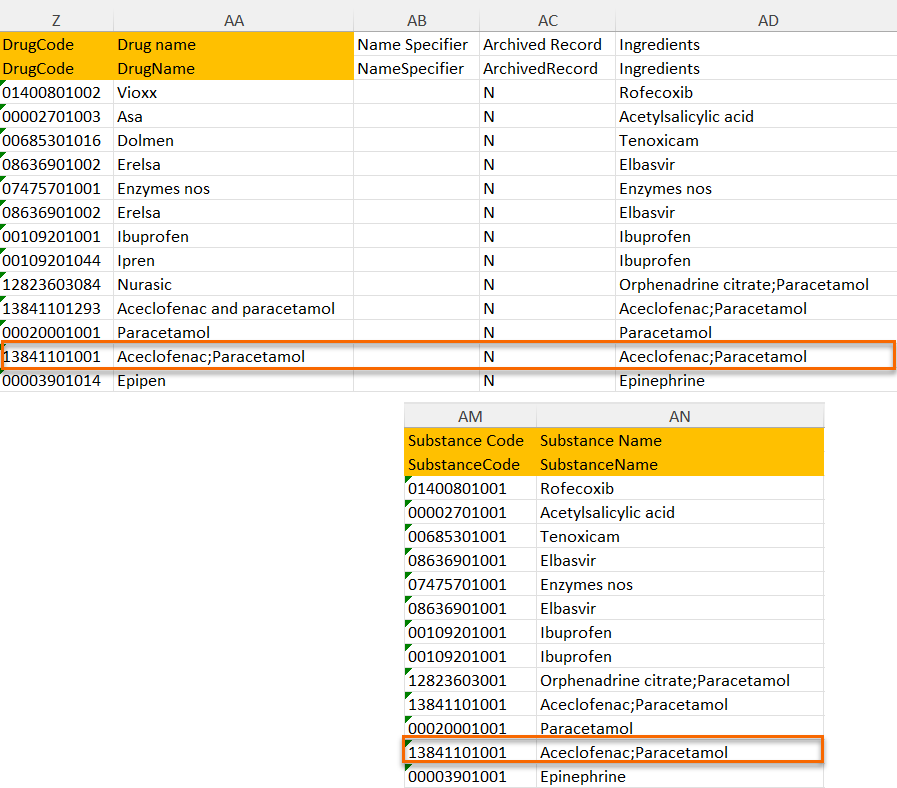Screen dimensions: 897x788
Task: Select the 'Name Specifier' header cell
Action: 416,45
